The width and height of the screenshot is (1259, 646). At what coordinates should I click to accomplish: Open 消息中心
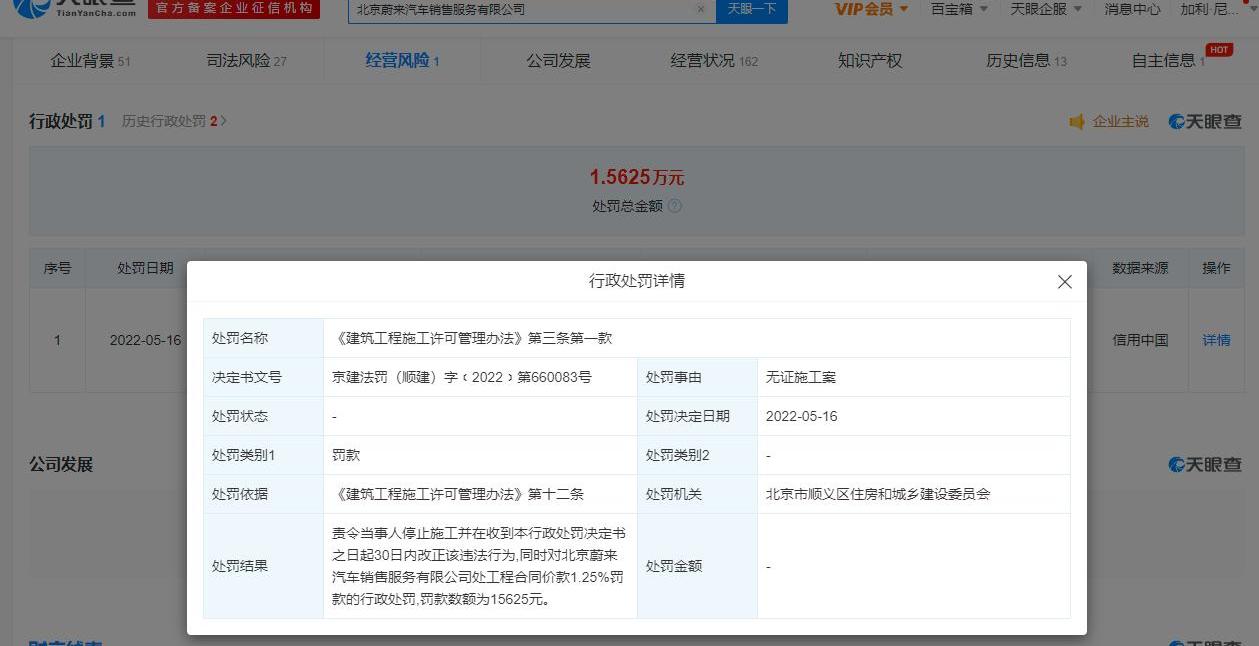pyautogui.click(x=1132, y=9)
